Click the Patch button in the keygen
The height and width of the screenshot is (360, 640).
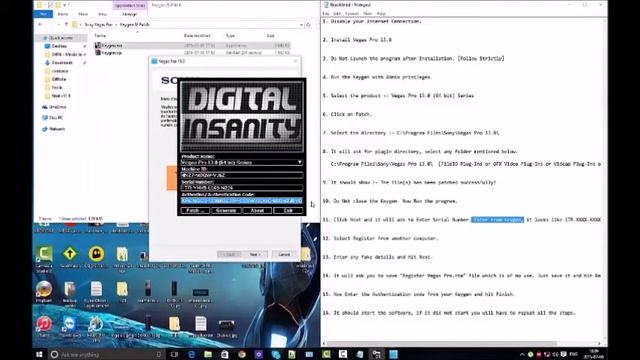(195, 210)
